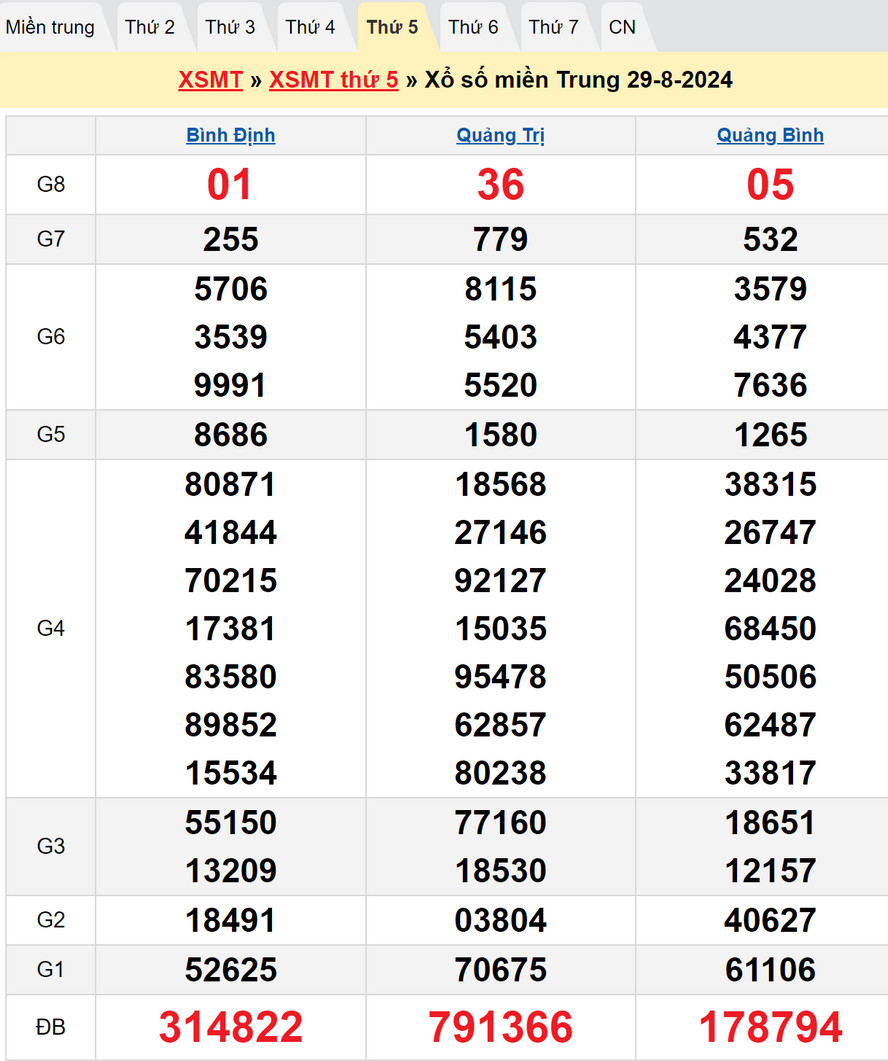
Task: Click the active Thứ 5 tab
Action: point(392,27)
